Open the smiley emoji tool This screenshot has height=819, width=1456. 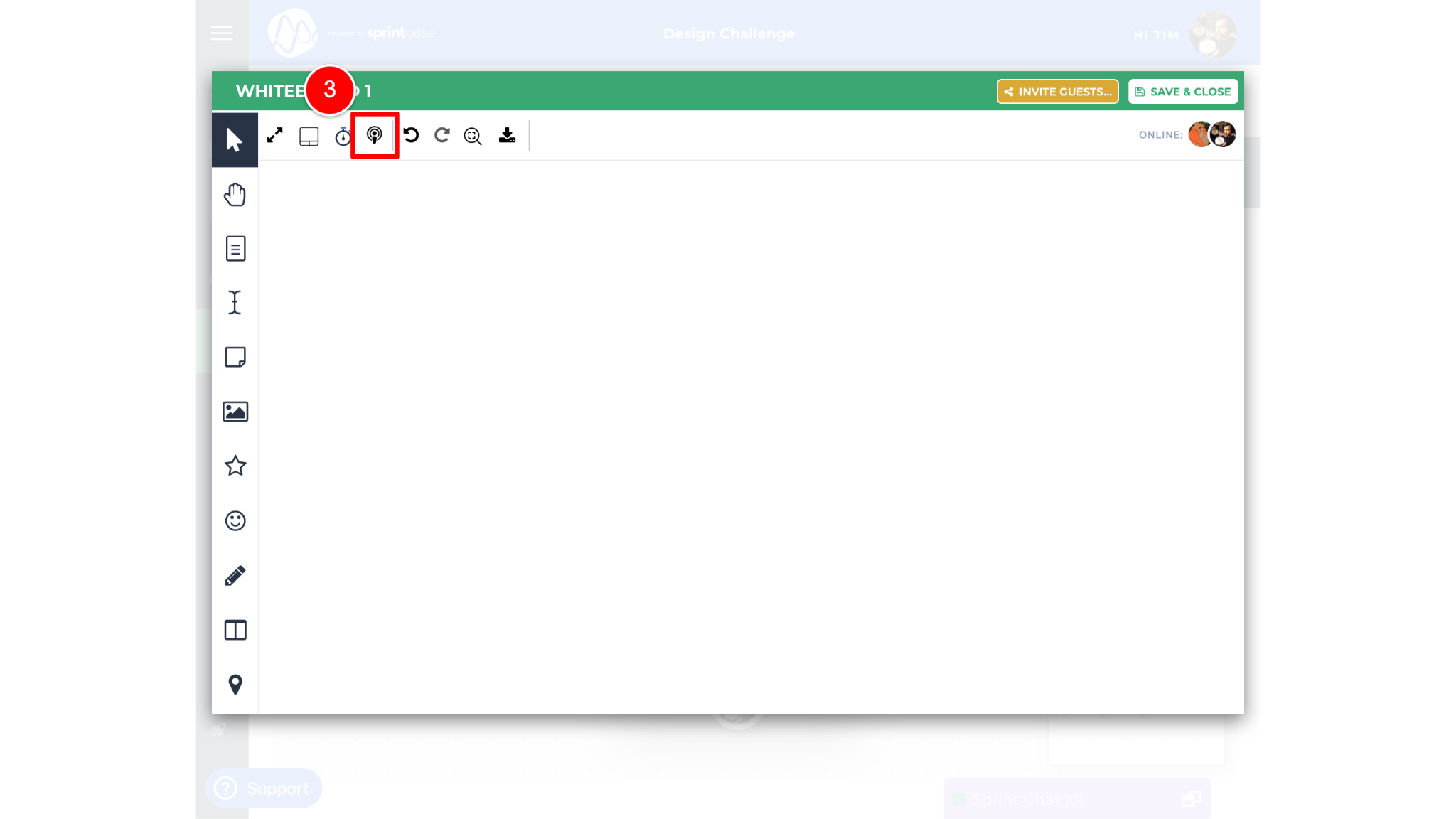[235, 521]
